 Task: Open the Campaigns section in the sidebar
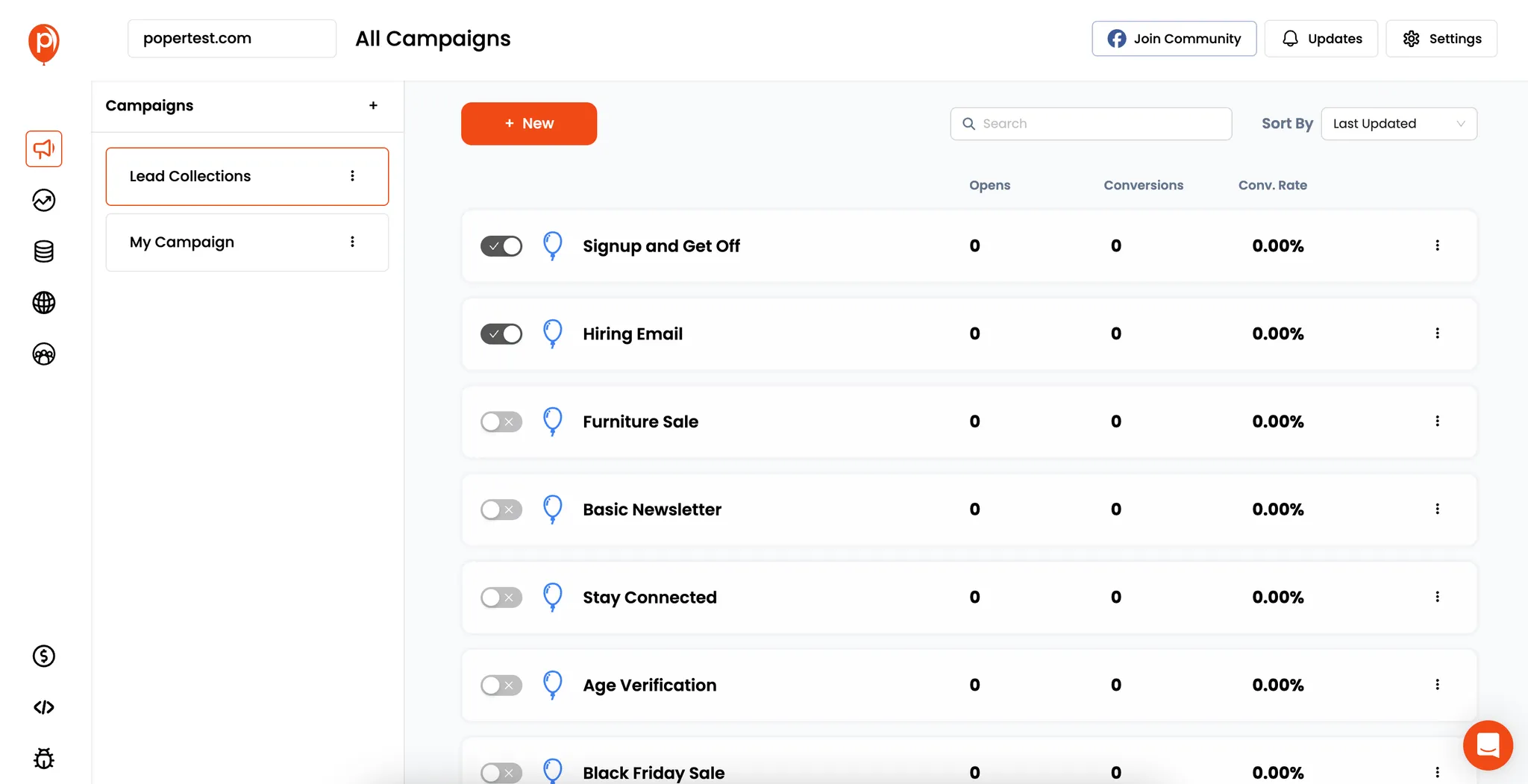[43, 148]
